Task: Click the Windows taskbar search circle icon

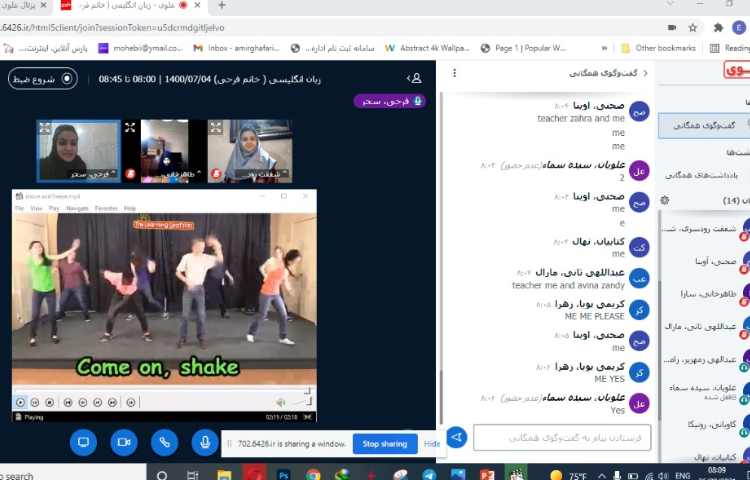Action: coord(162,475)
